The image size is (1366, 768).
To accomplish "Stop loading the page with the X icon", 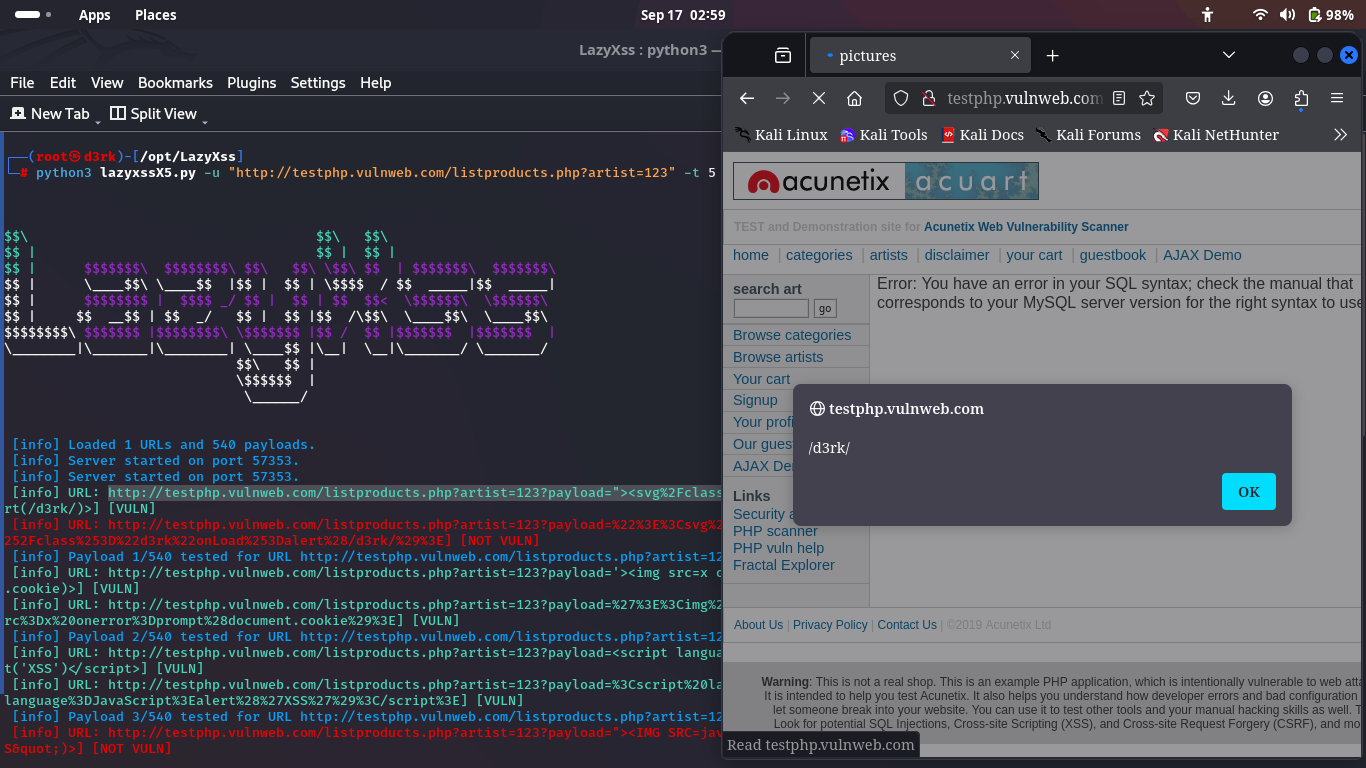I will pyautogui.click(x=818, y=98).
